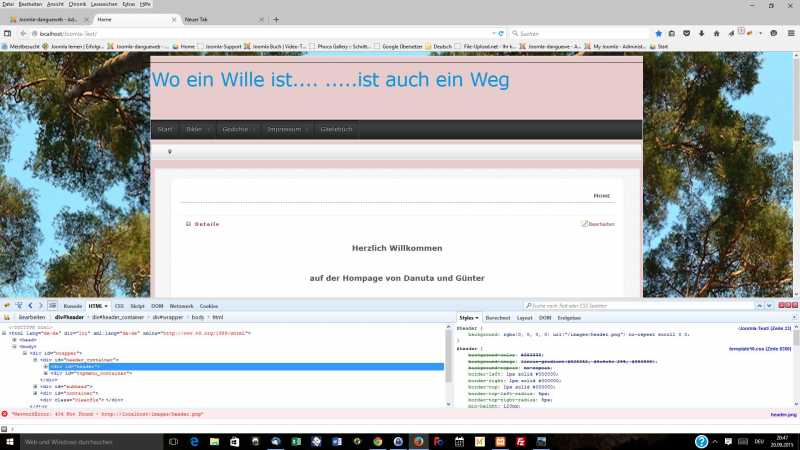This screenshot has width=800, height=450.
Task: Switch to the Cookies panel in Firebug
Action: click(x=209, y=306)
